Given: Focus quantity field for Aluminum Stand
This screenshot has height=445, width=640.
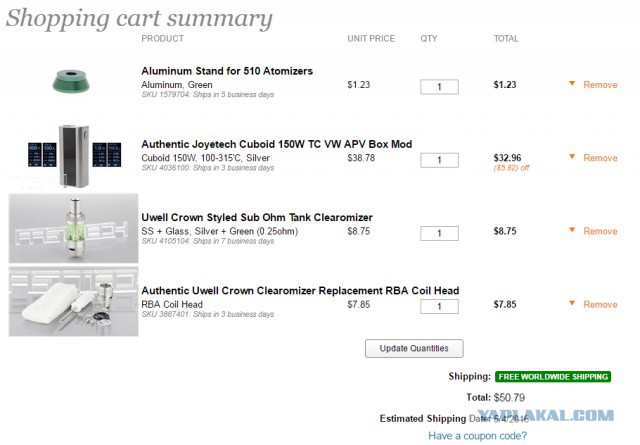Looking at the screenshot, I should point(439,87).
